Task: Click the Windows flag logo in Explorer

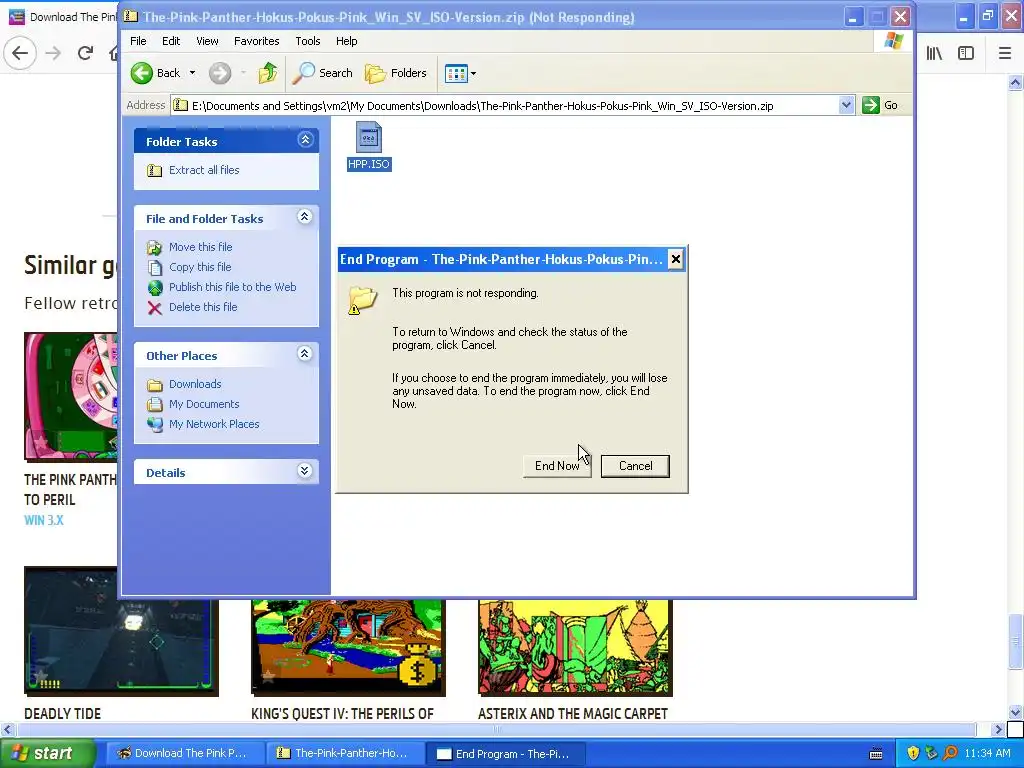Action: [893, 41]
